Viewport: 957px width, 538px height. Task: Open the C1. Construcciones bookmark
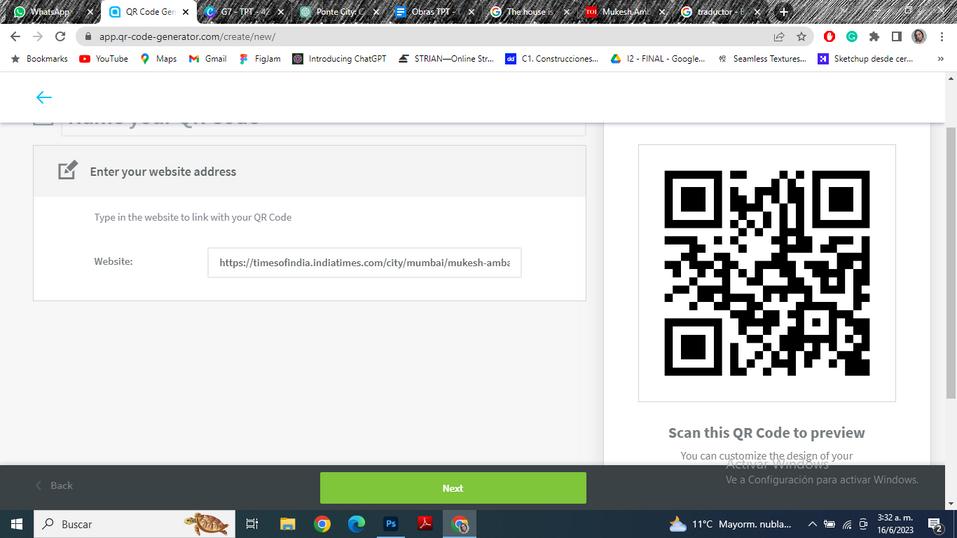(552, 59)
